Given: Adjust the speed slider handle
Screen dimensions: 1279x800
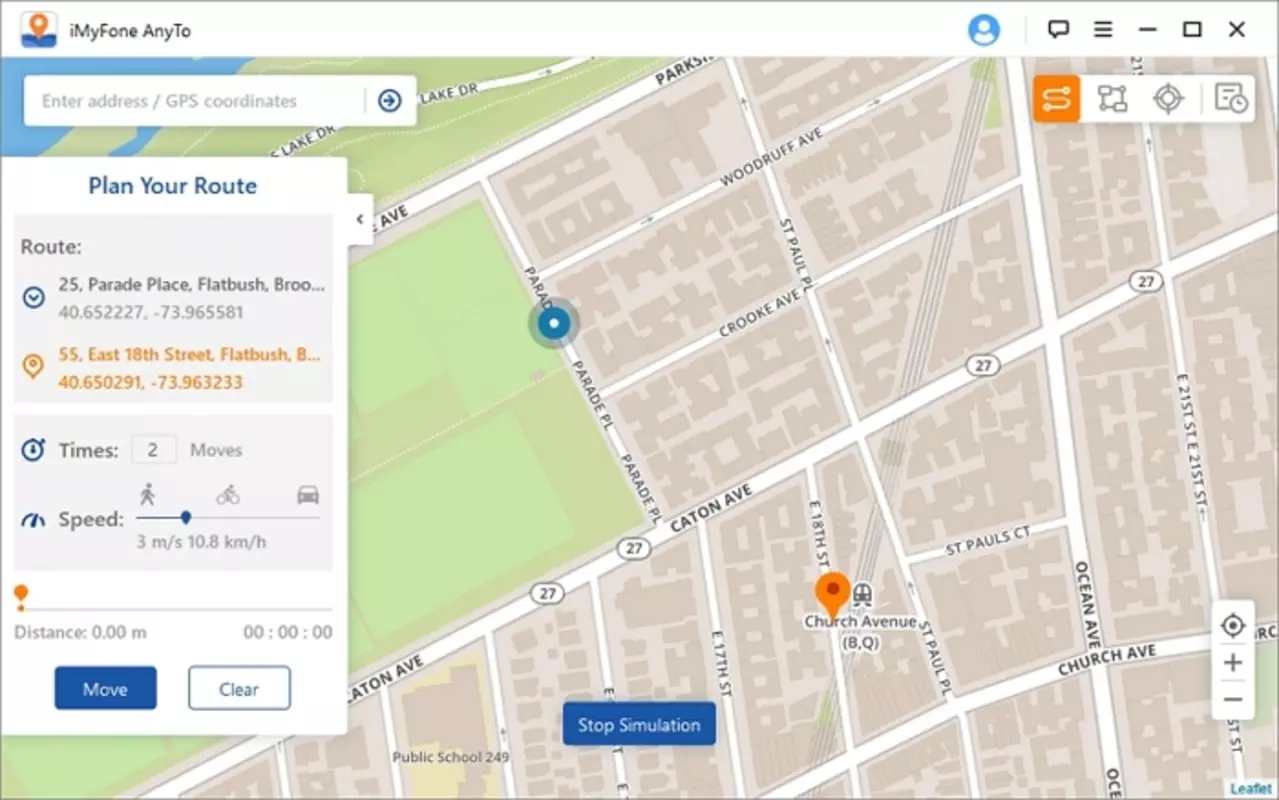Looking at the screenshot, I should point(186,517).
